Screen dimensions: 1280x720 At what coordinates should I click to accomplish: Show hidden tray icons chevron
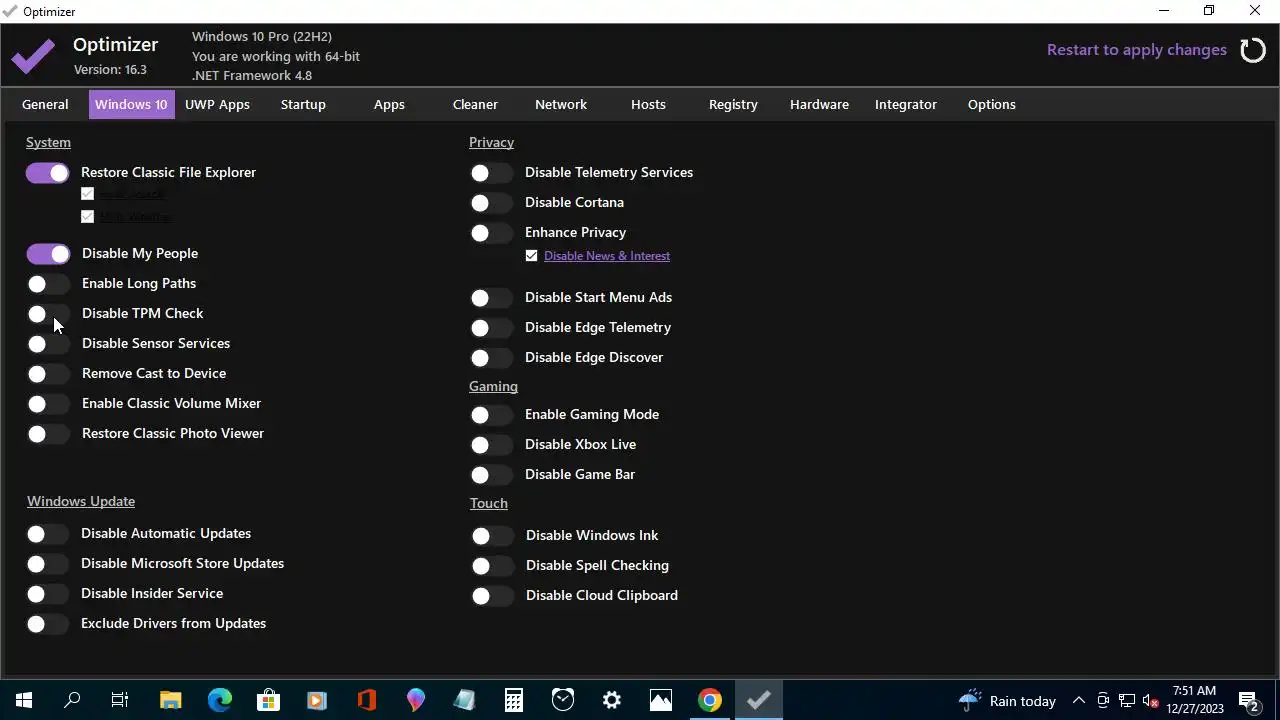point(1079,701)
